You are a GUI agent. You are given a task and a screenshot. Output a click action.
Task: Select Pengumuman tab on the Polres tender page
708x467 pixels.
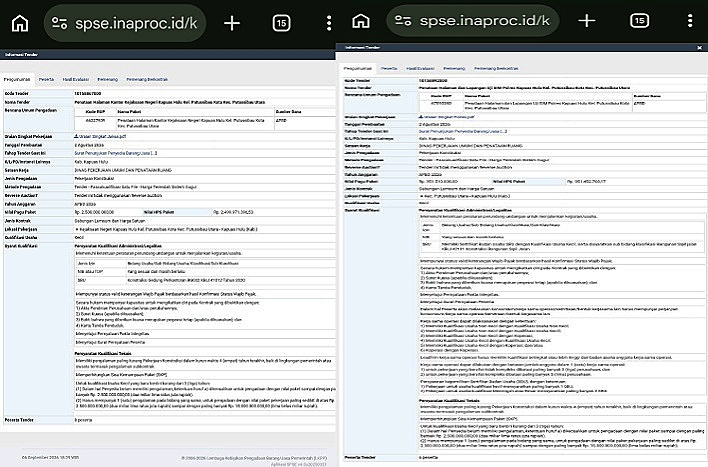pos(358,69)
